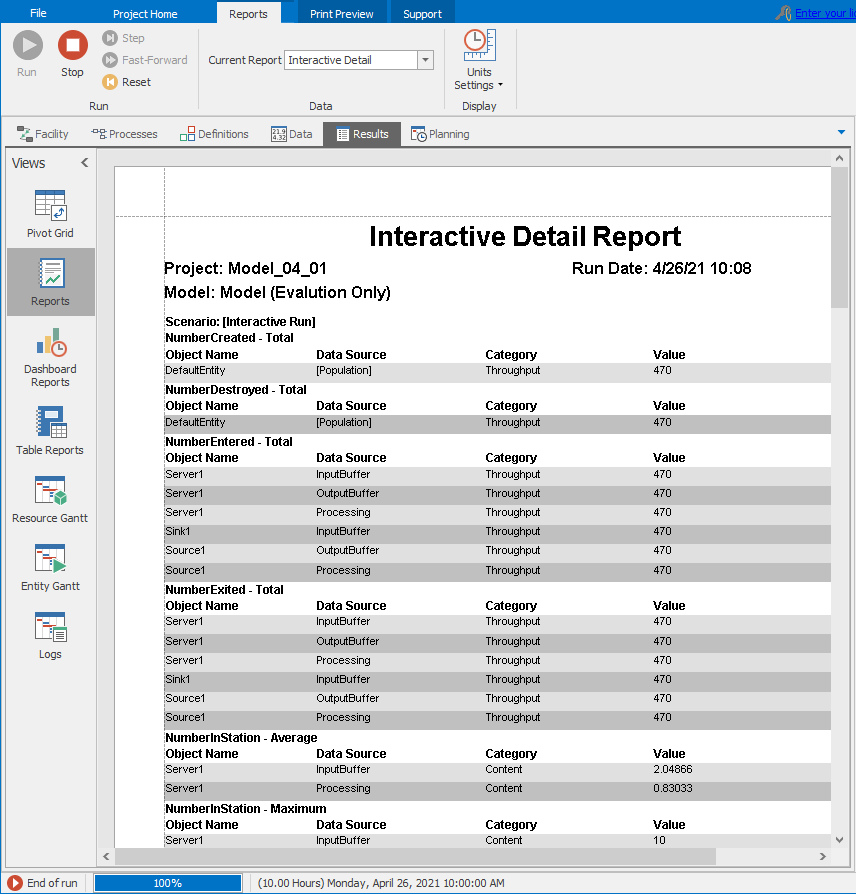
Task: Click the NumberEntered - Total heading
Action: pos(229,442)
